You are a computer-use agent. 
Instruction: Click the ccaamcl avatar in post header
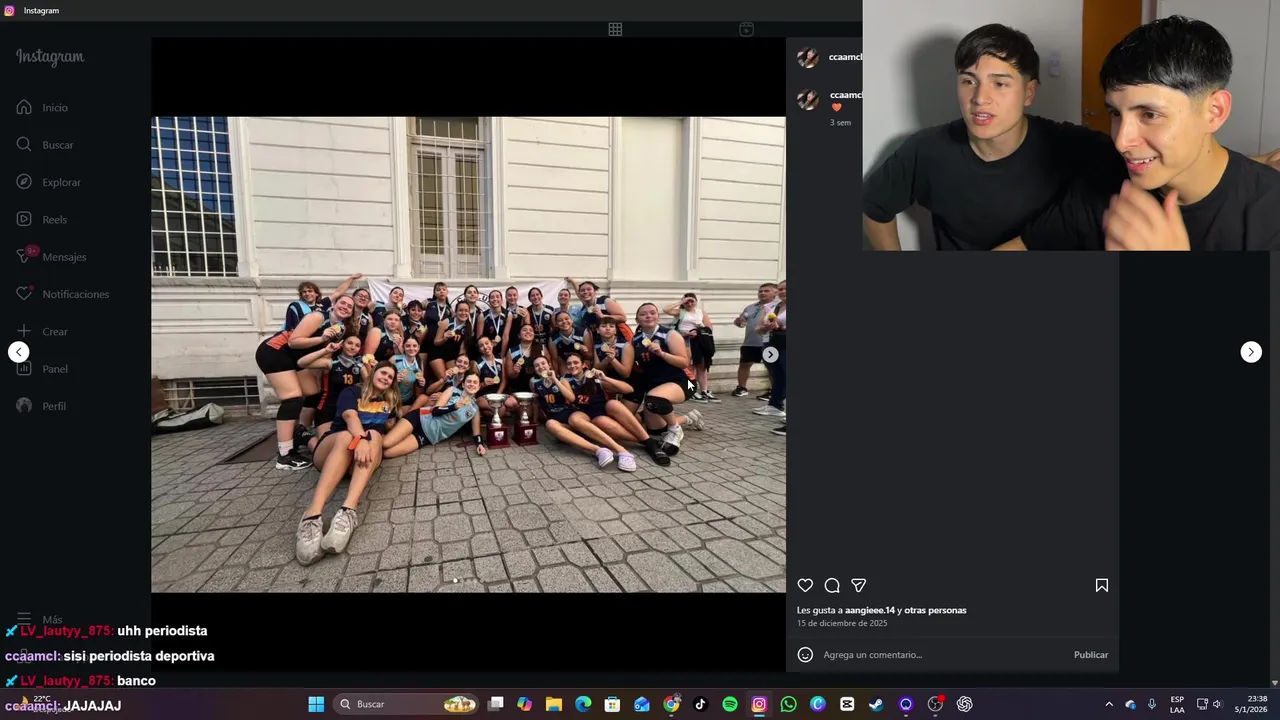(x=808, y=58)
